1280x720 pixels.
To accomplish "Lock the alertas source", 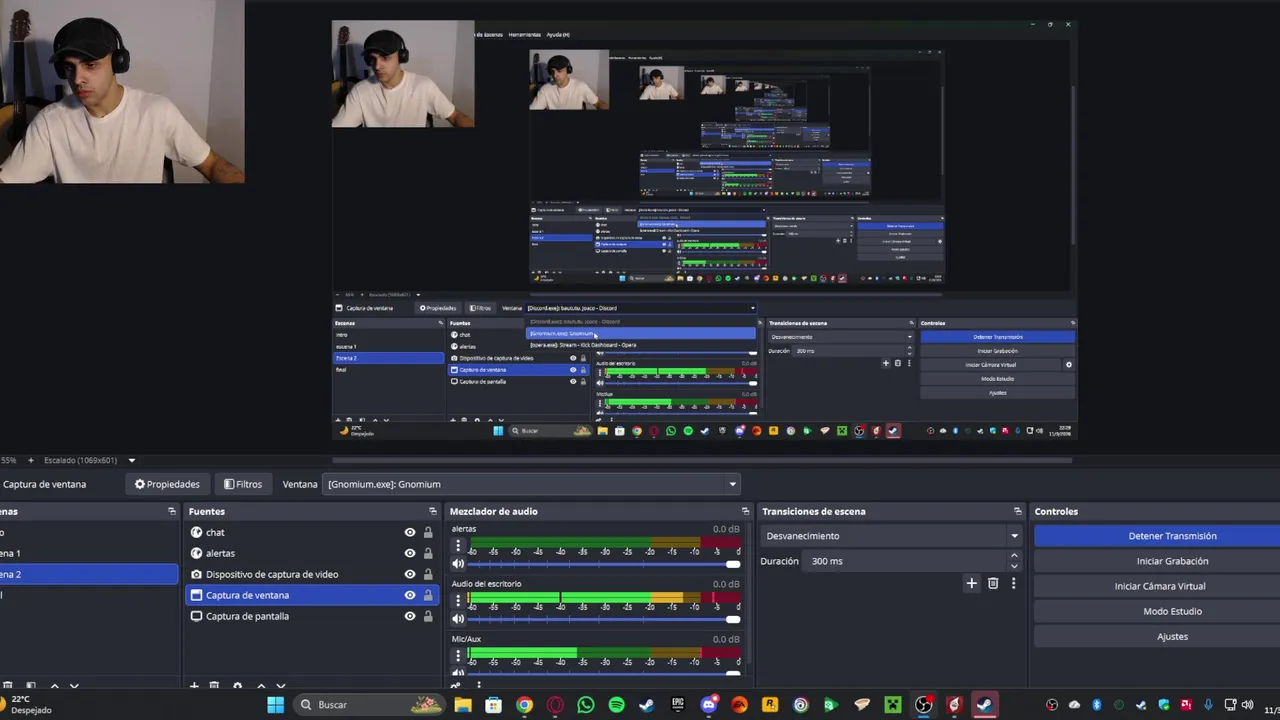I will pyautogui.click(x=428, y=553).
